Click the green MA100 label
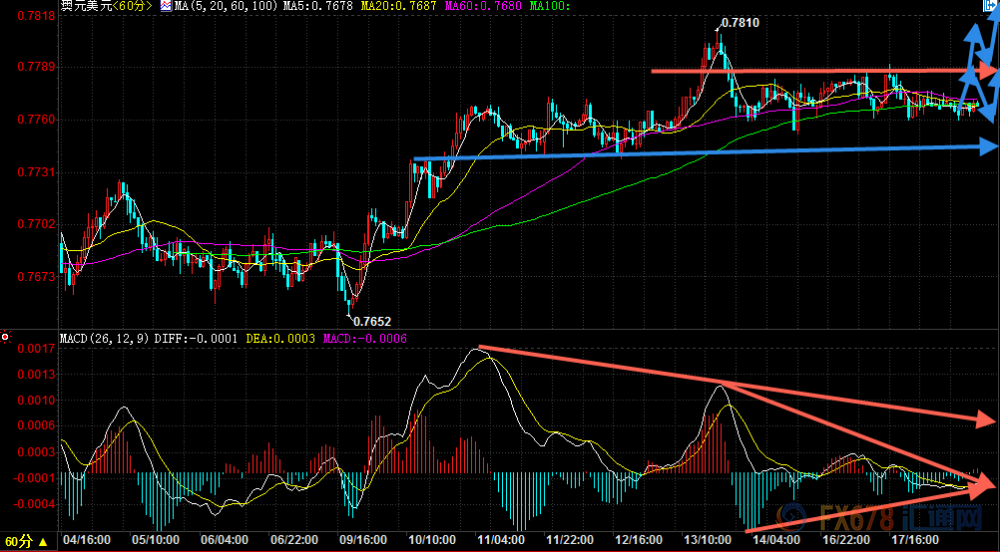This screenshot has width=1000, height=554. 552,7
